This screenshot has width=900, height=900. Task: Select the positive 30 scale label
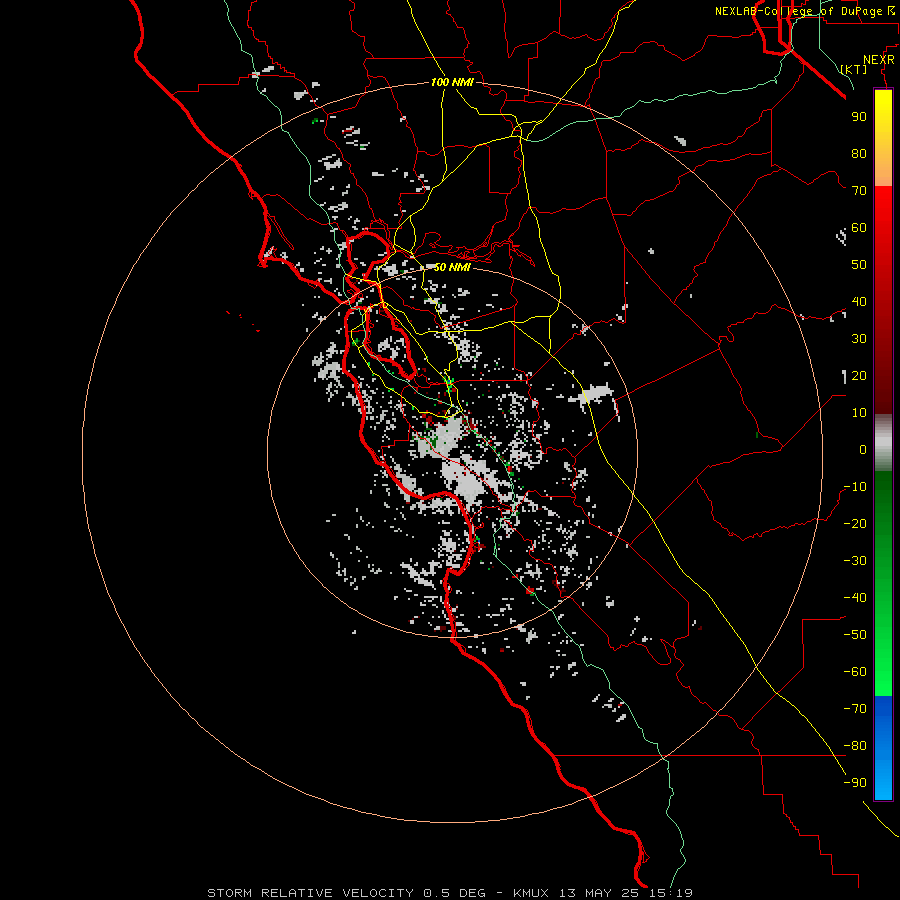(859, 339)
